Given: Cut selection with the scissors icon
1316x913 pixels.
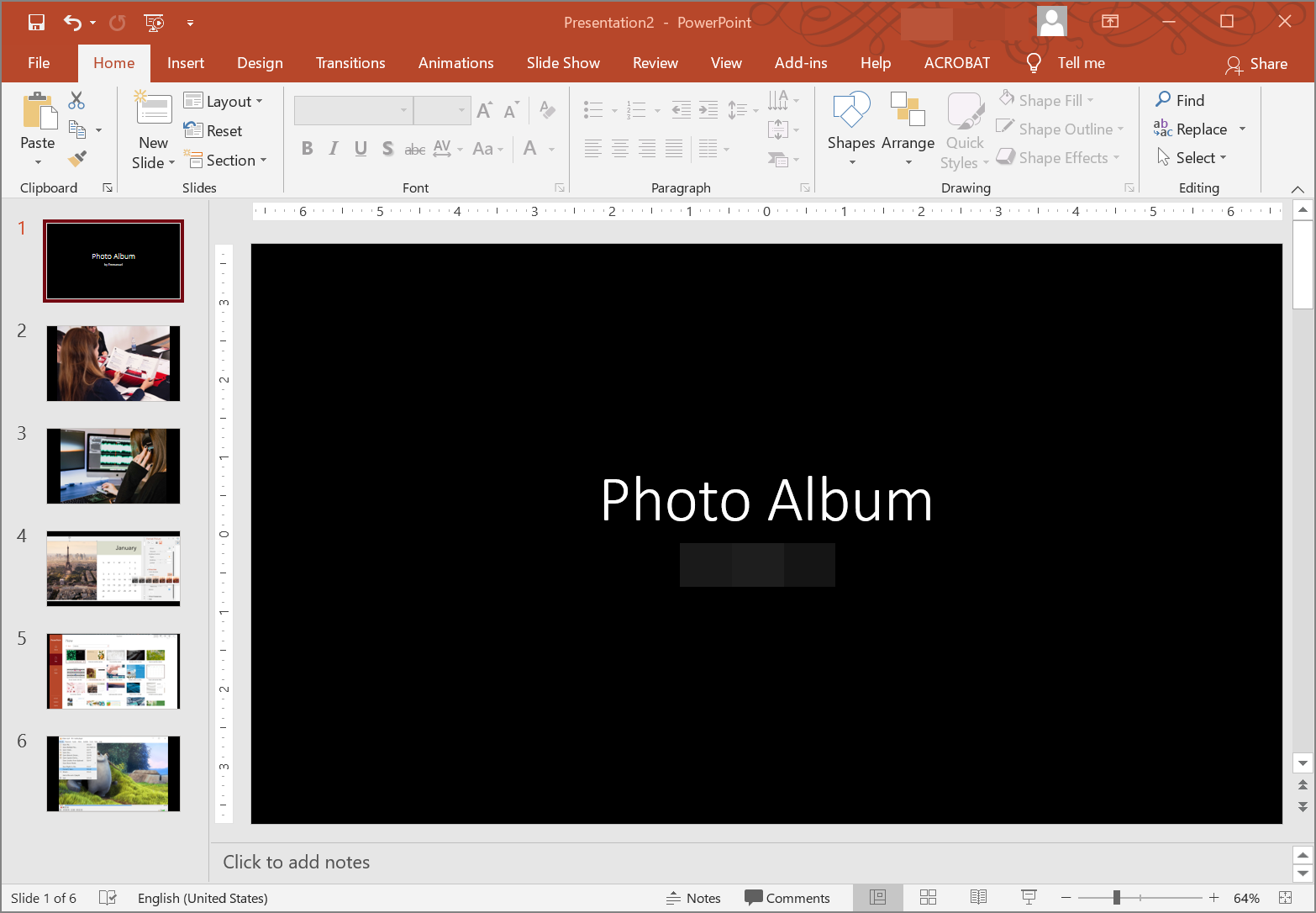Looking at the screenshot, I should [x=76, y=100].
